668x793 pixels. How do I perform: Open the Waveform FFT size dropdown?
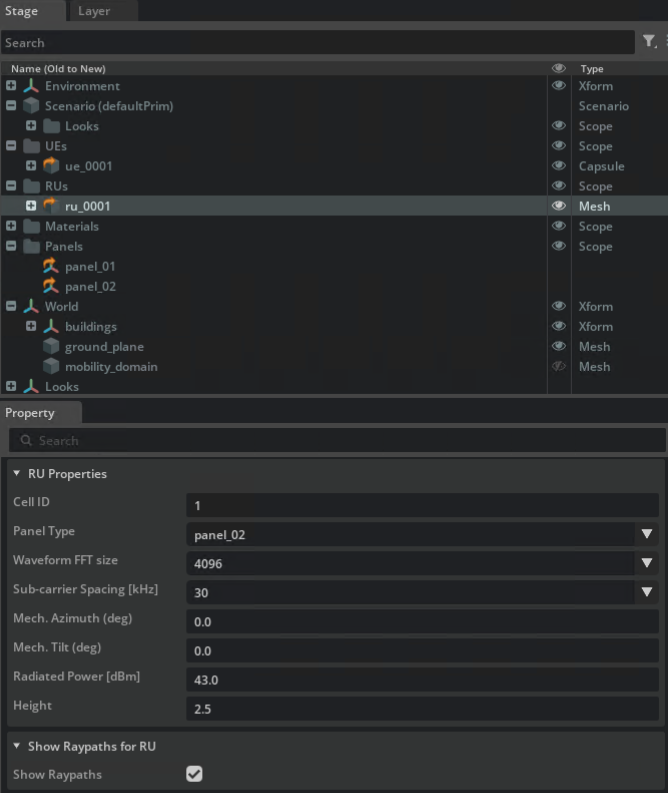tap(646, 564)
